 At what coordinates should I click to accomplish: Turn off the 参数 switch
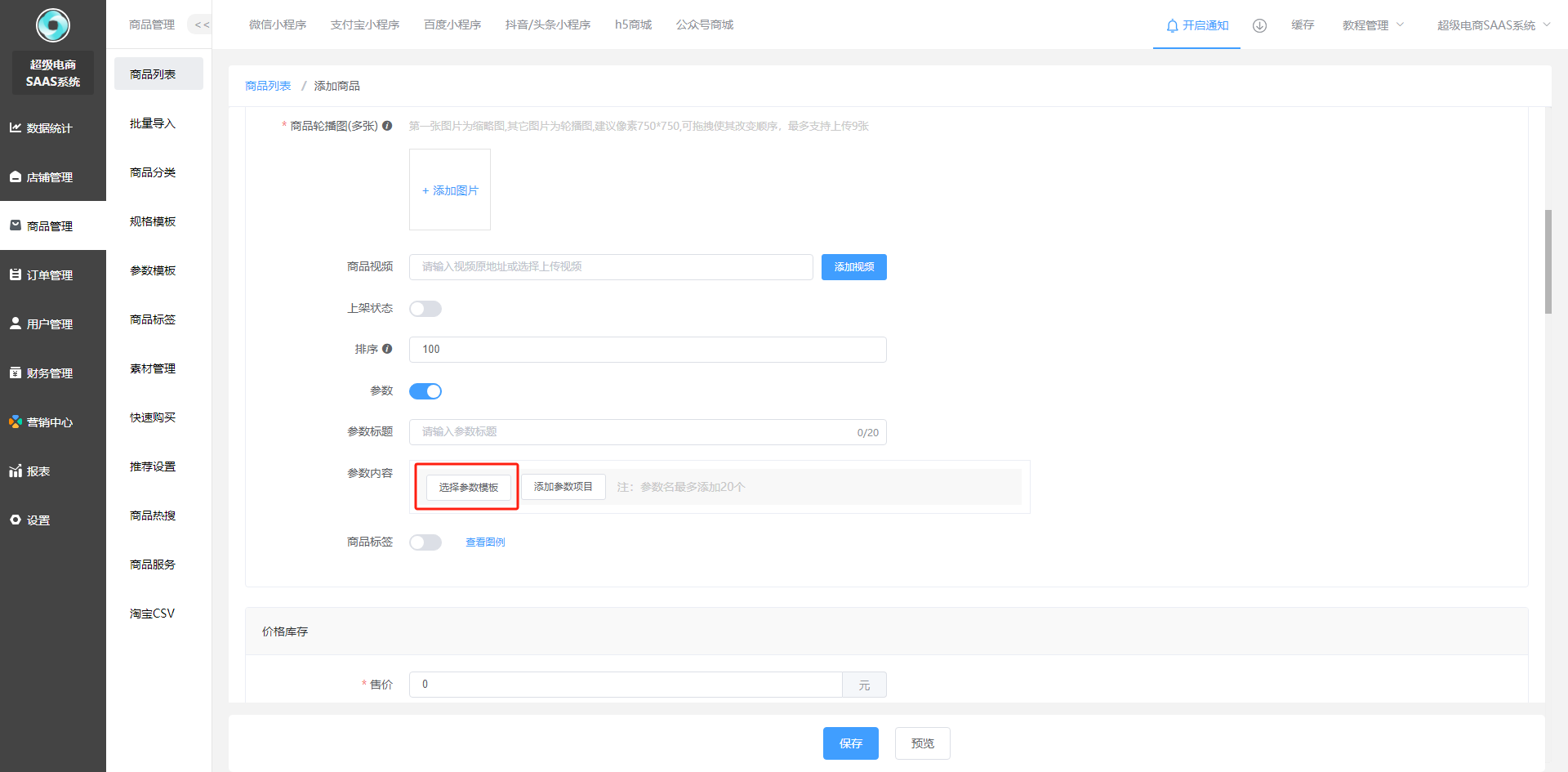[x=425, y=391]
